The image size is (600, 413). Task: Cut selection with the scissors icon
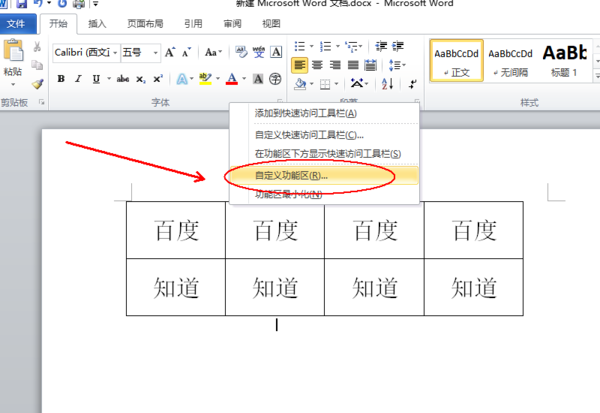[x=37, y=47]
